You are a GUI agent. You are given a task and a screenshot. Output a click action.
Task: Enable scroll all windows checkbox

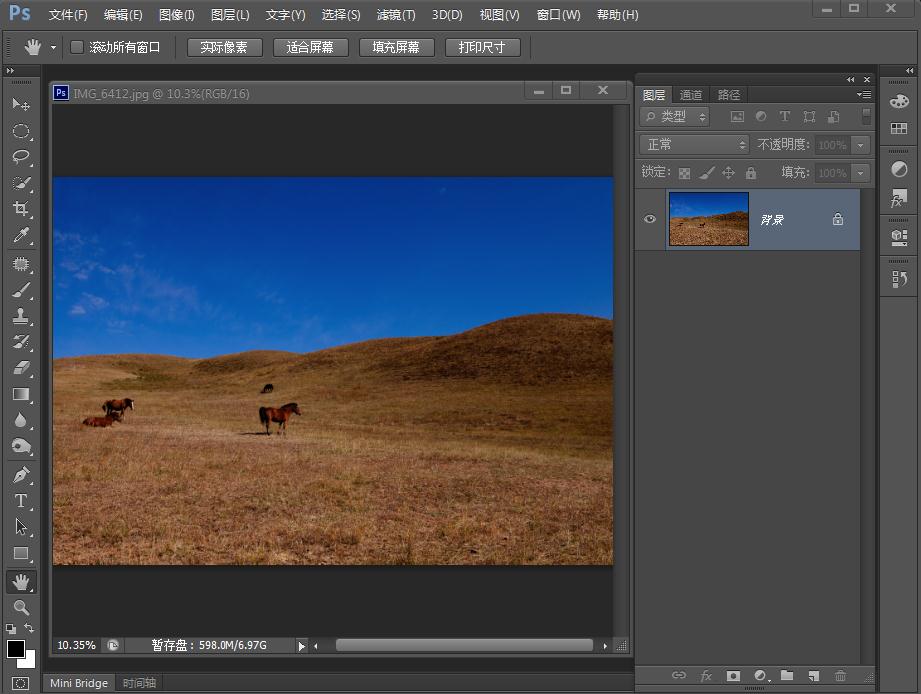pyautogui.click(x=77, y=47)
